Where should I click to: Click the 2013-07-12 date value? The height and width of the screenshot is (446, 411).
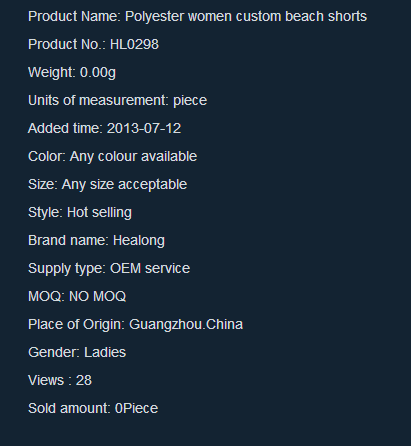point(144,128)
